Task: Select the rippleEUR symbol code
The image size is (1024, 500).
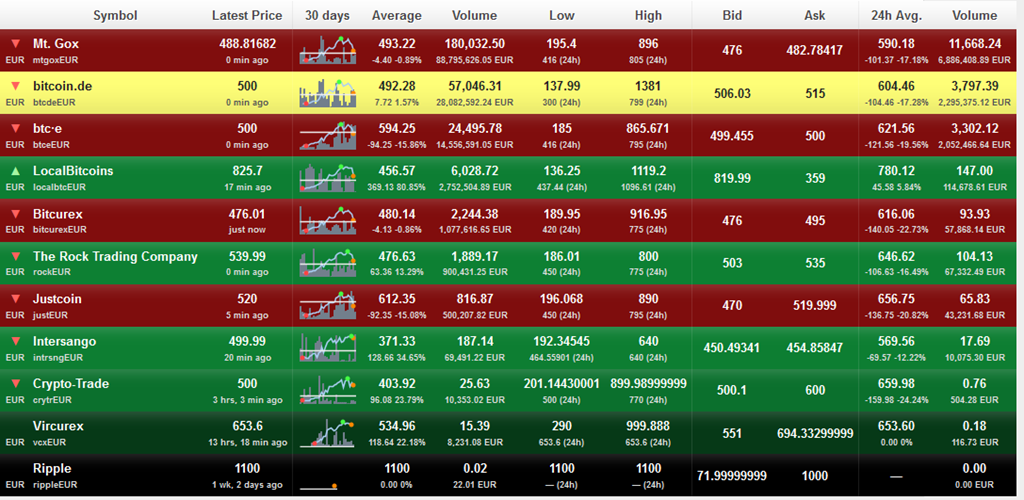Action: 55,484
